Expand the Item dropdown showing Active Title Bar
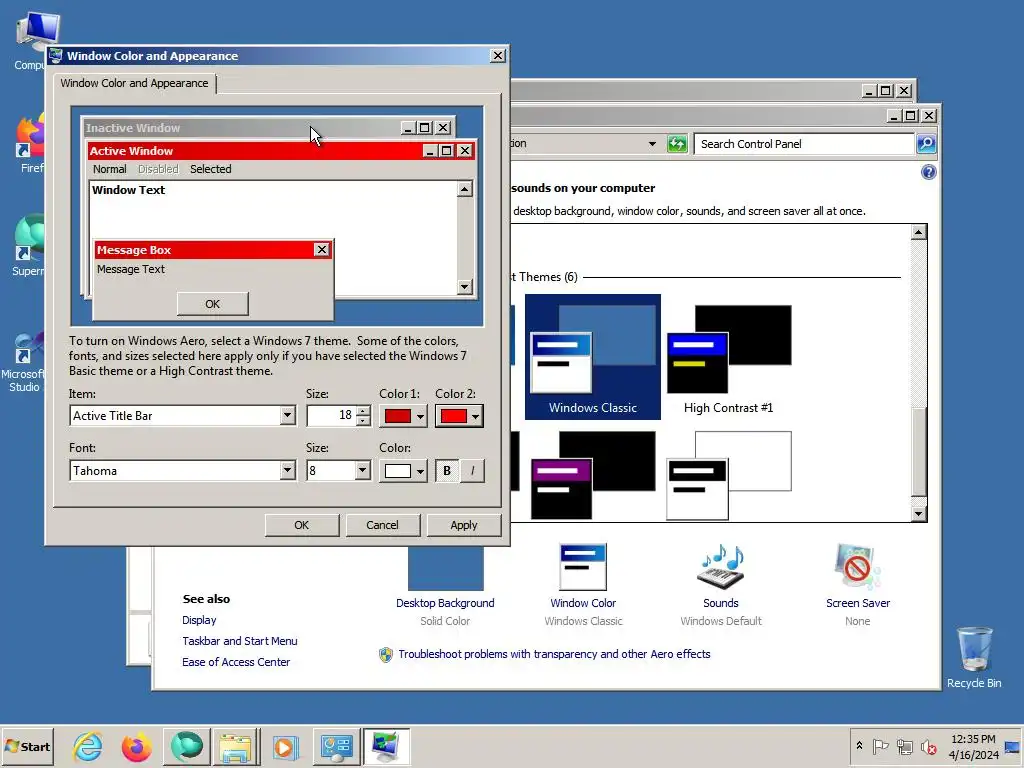Screen dimensions: 1024x768 287,415
